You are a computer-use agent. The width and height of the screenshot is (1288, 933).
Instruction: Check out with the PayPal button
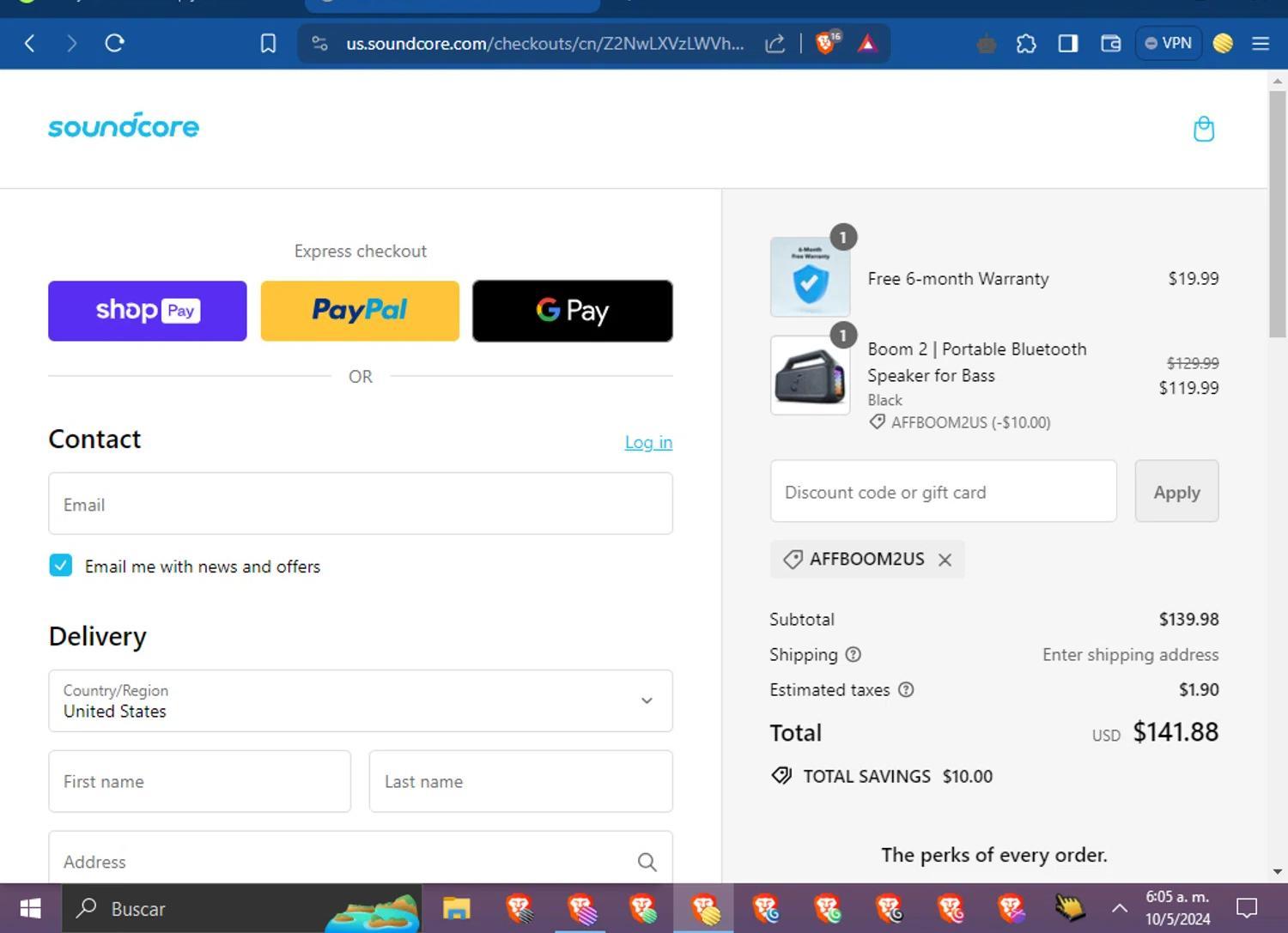coord(360,311)
